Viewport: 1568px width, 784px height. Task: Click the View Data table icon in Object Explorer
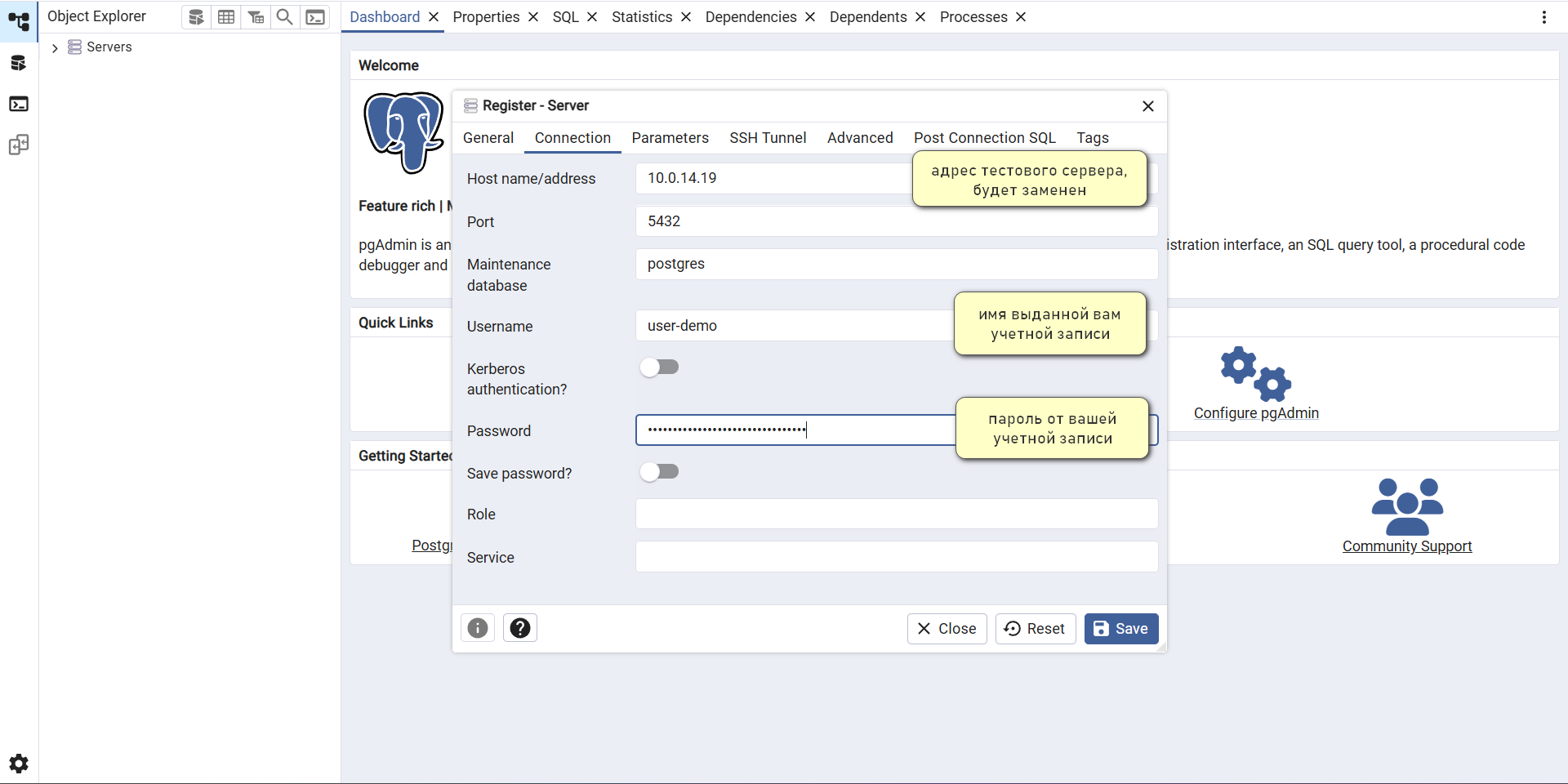coord(226,17)
